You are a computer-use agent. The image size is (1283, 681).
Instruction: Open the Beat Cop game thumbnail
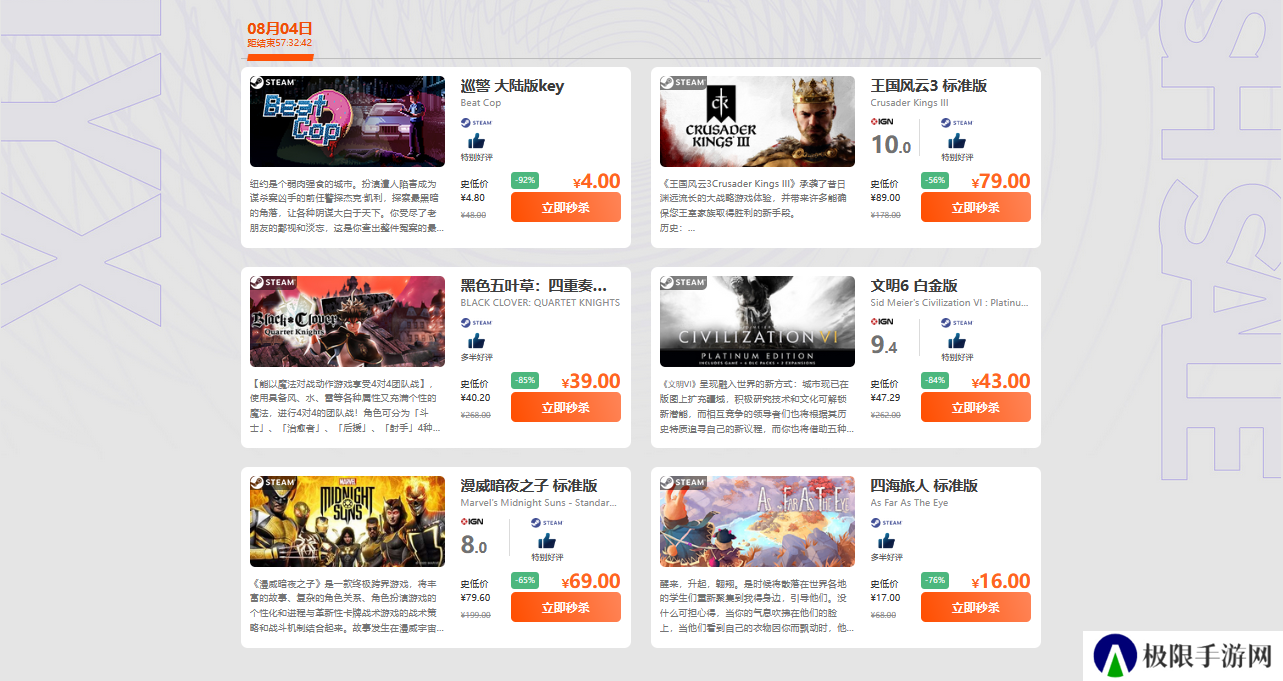coord(347,121)
